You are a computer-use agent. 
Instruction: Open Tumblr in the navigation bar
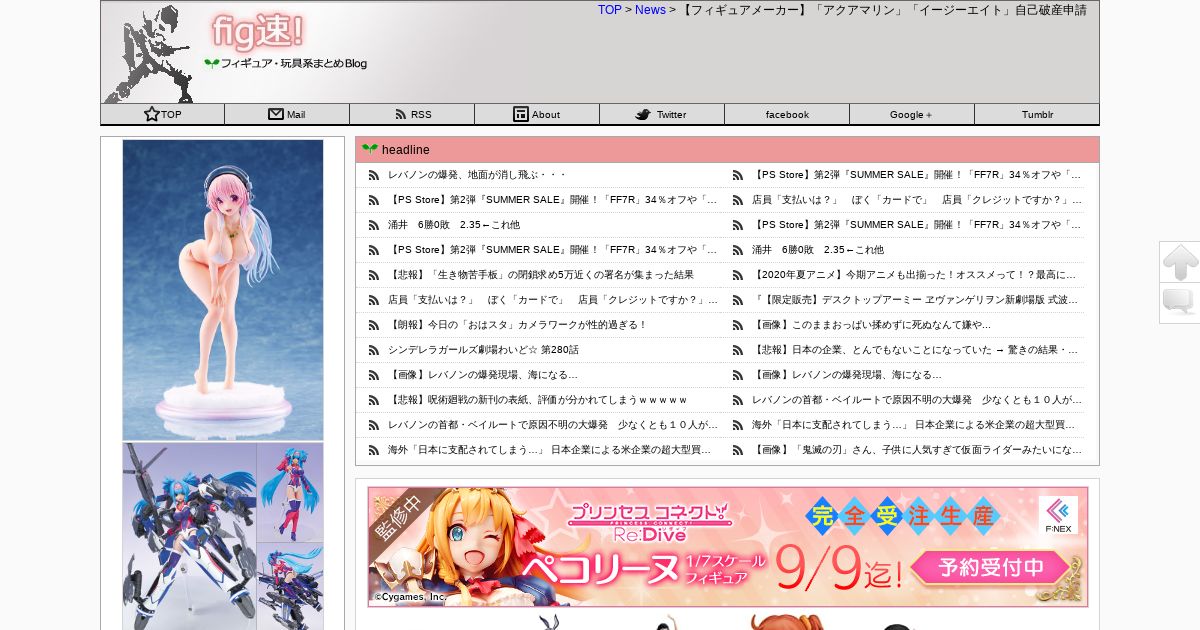pyautogui.click(x=1037, y=114)
